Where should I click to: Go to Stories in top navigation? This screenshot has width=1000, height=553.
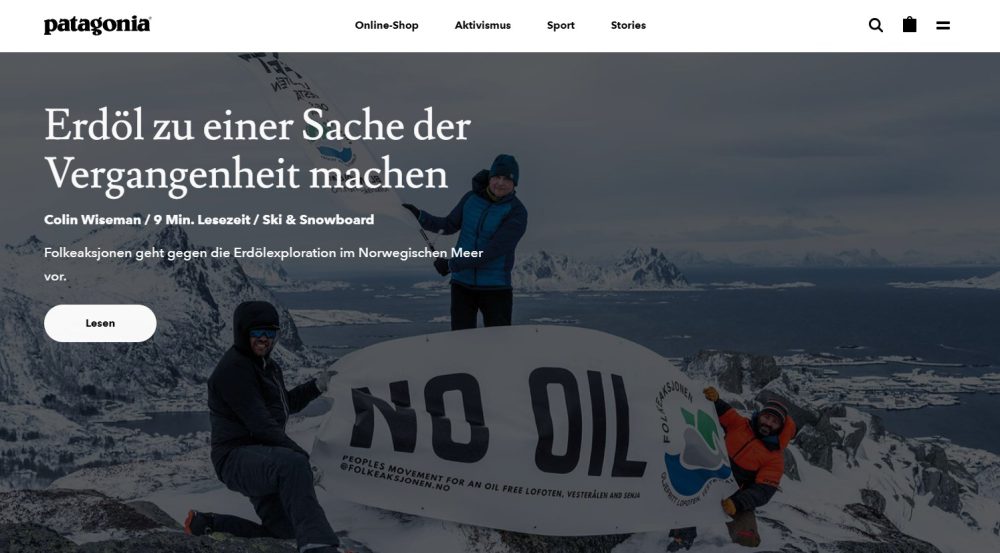click(x=628, y=26)
